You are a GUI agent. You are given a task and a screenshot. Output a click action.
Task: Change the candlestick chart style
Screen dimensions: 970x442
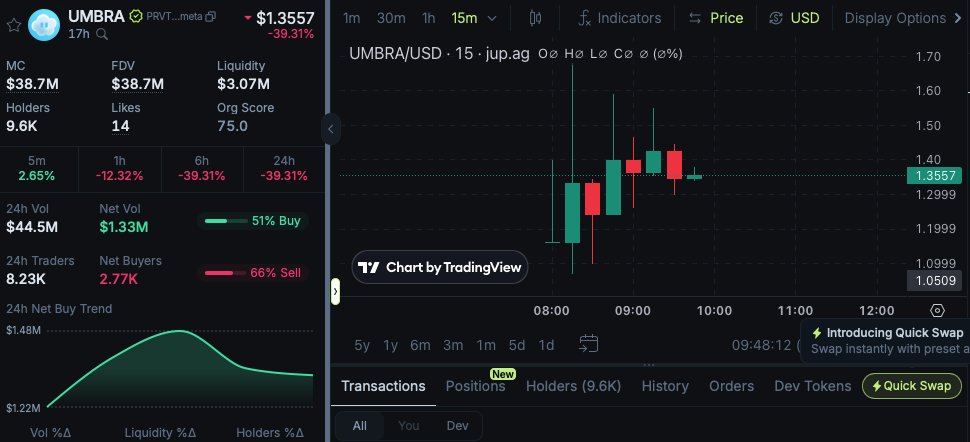[x=535, y=18]
